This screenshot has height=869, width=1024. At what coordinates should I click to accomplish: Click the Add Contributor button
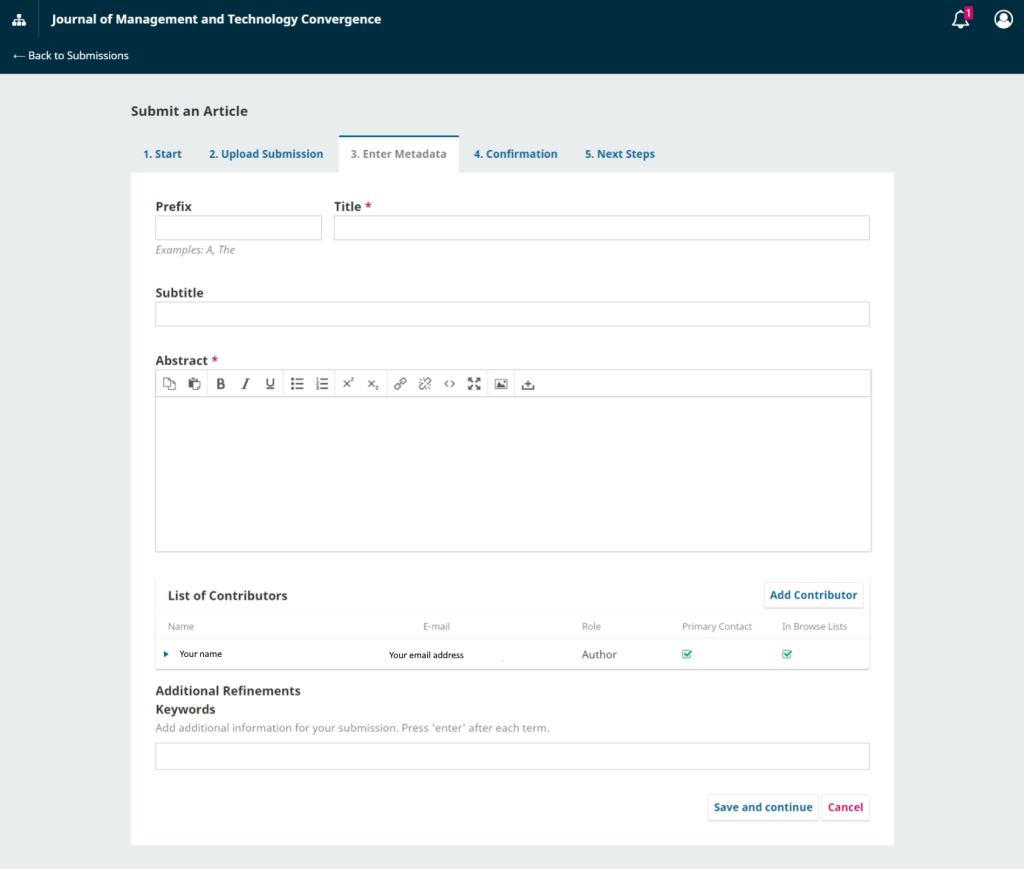[x=813, y=595]
